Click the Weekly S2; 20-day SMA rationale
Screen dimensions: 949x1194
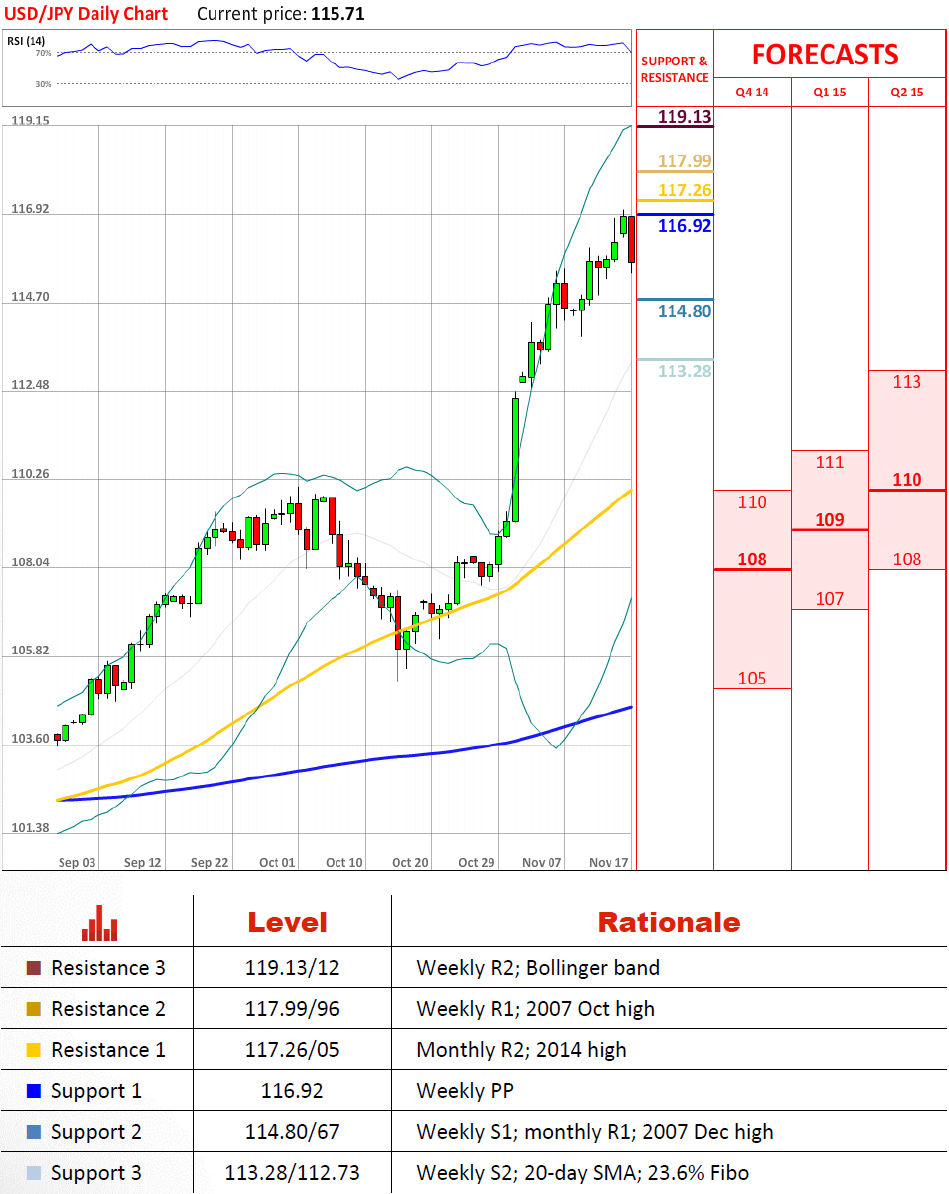[x=583, y=1173]
